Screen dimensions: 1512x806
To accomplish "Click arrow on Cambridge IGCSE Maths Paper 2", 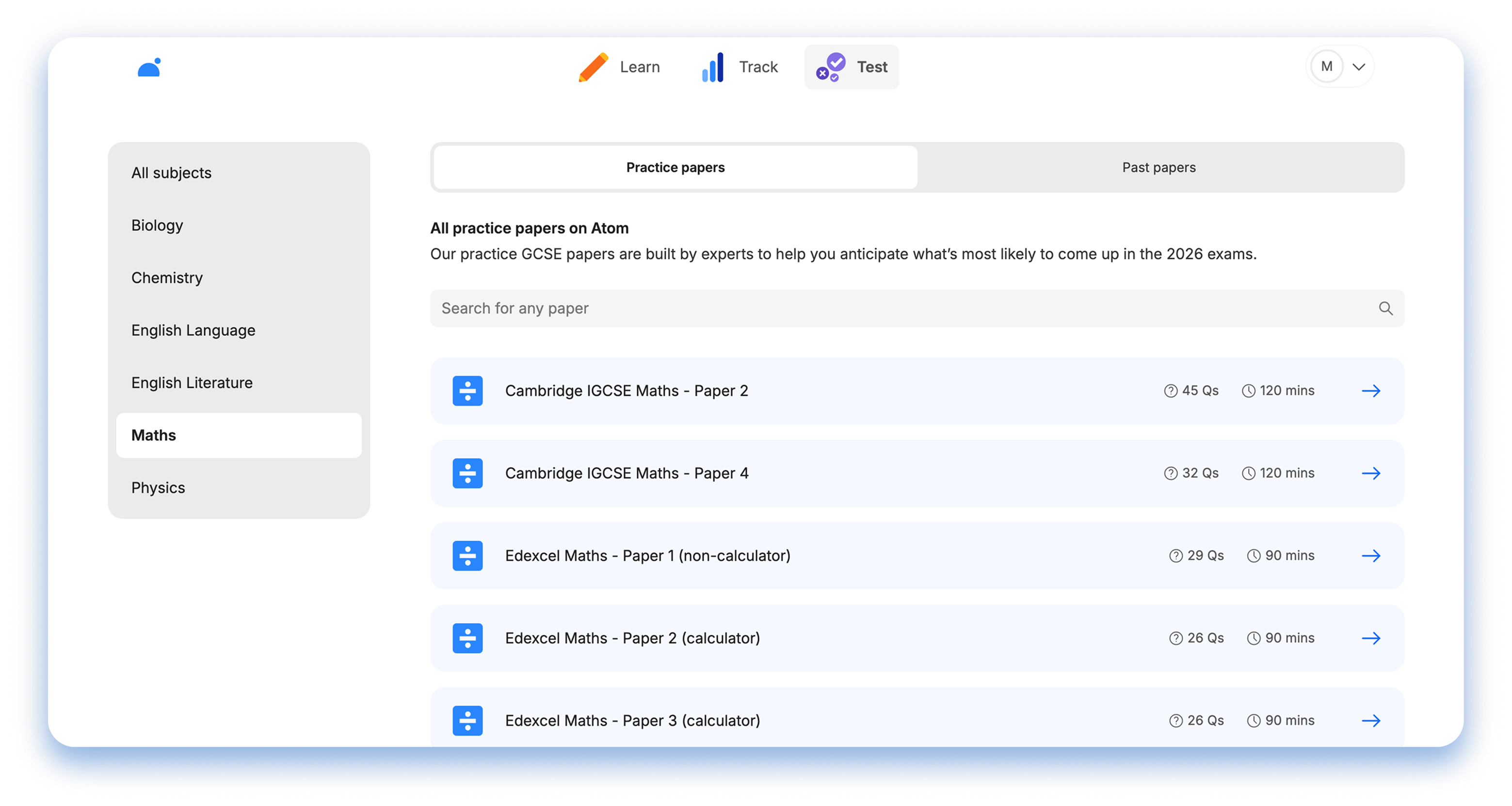I will click(x=1370, y=391).
